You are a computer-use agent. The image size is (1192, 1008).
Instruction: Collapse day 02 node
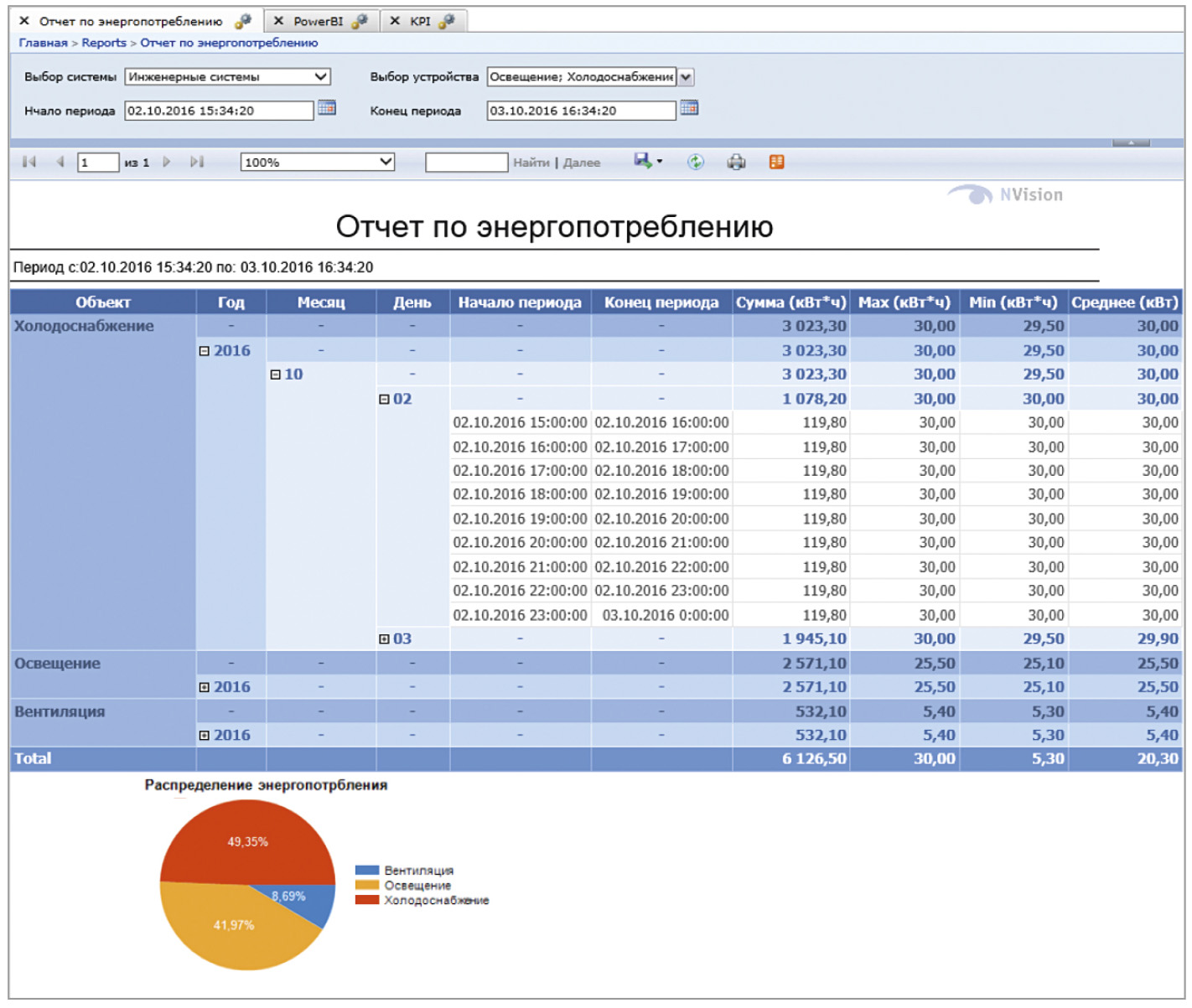(384, 399)
